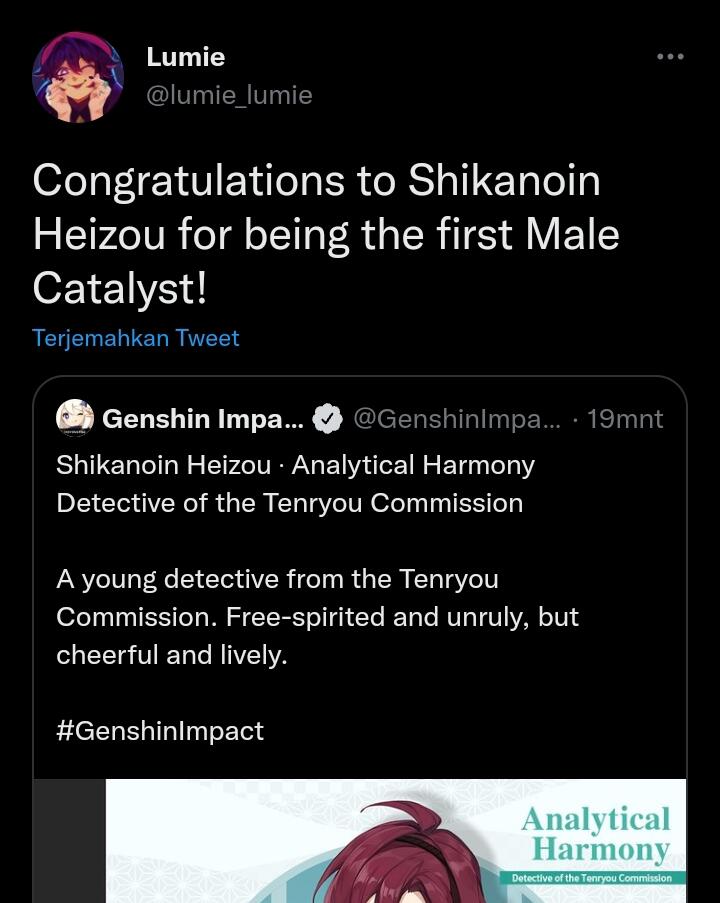720x903 pixels.
Task: Open the @GenshinImpa... handle in quoted tweet
Action: (x=457, y=419)
